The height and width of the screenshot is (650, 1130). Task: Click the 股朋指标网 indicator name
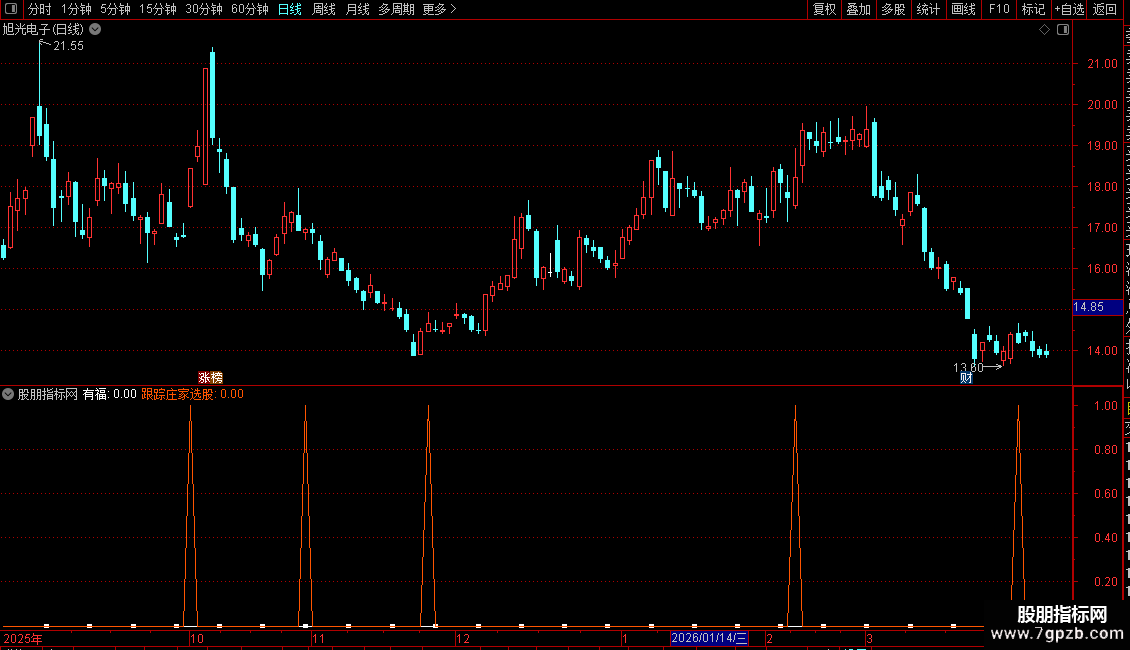(48, 394)
